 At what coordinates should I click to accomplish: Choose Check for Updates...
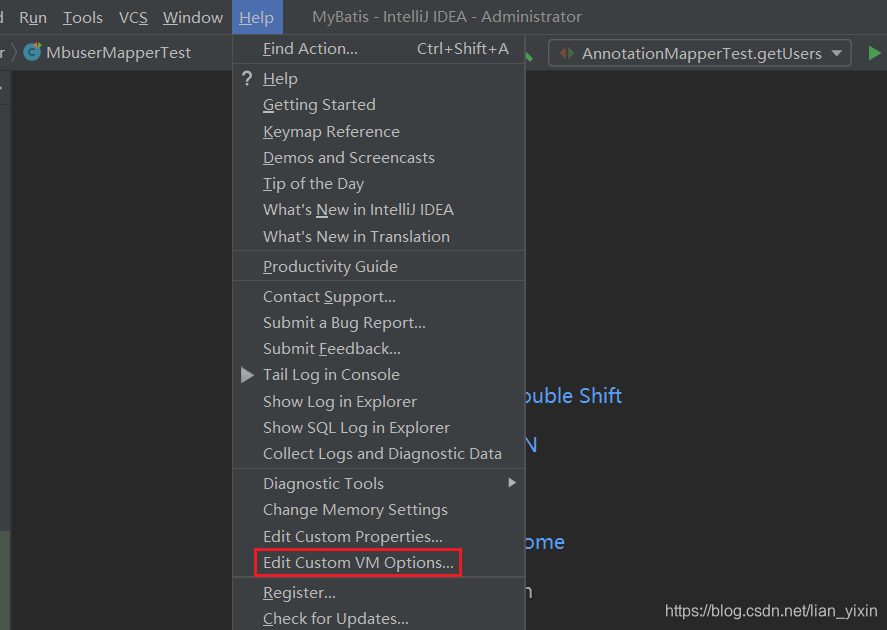[378, 618]
